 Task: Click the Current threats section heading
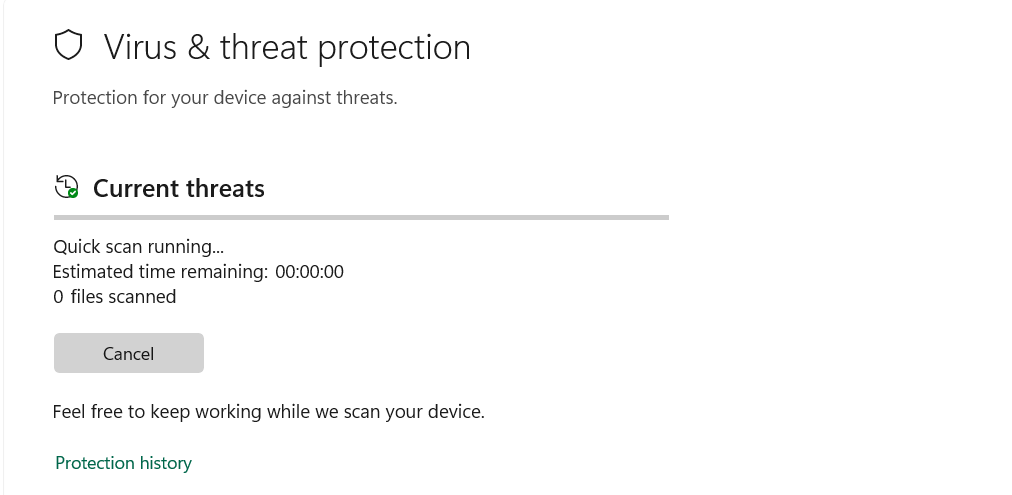(x=179, y=188)
